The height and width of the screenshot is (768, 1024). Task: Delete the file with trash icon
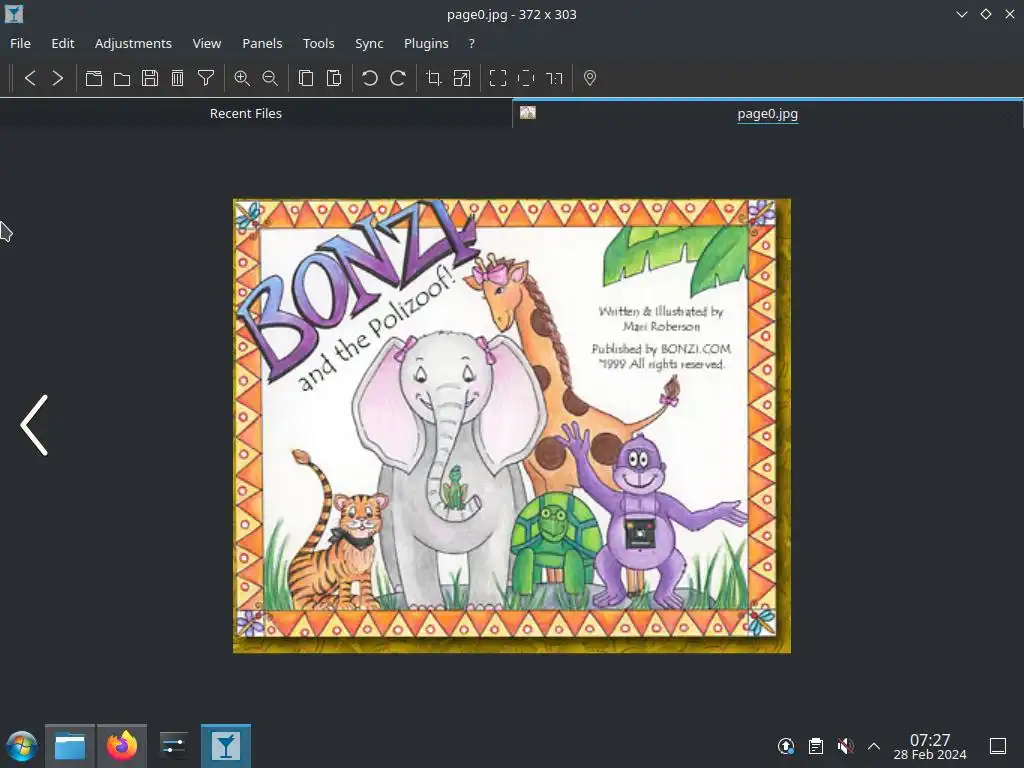pyautogui.click(x=178, y=78)
